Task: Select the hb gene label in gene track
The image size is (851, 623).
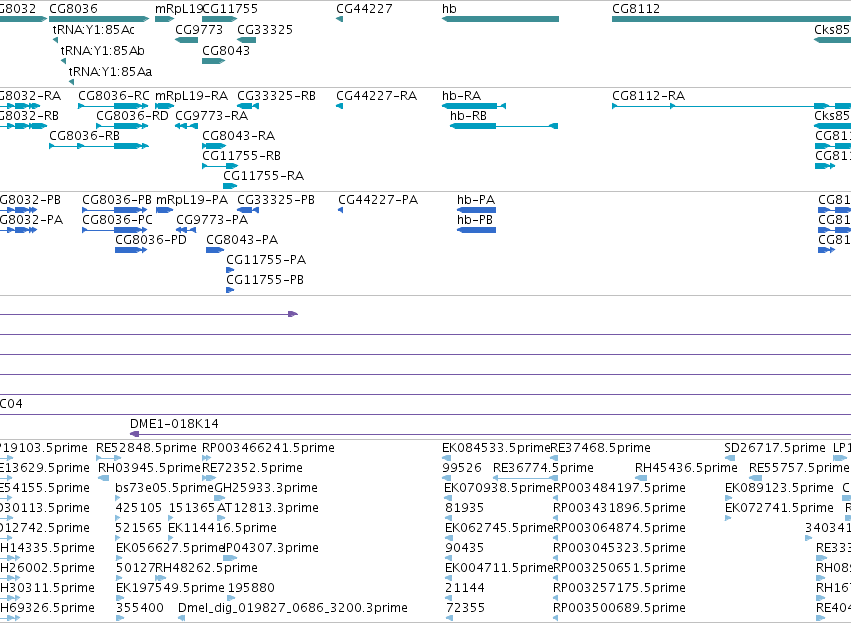Action: 449,9
